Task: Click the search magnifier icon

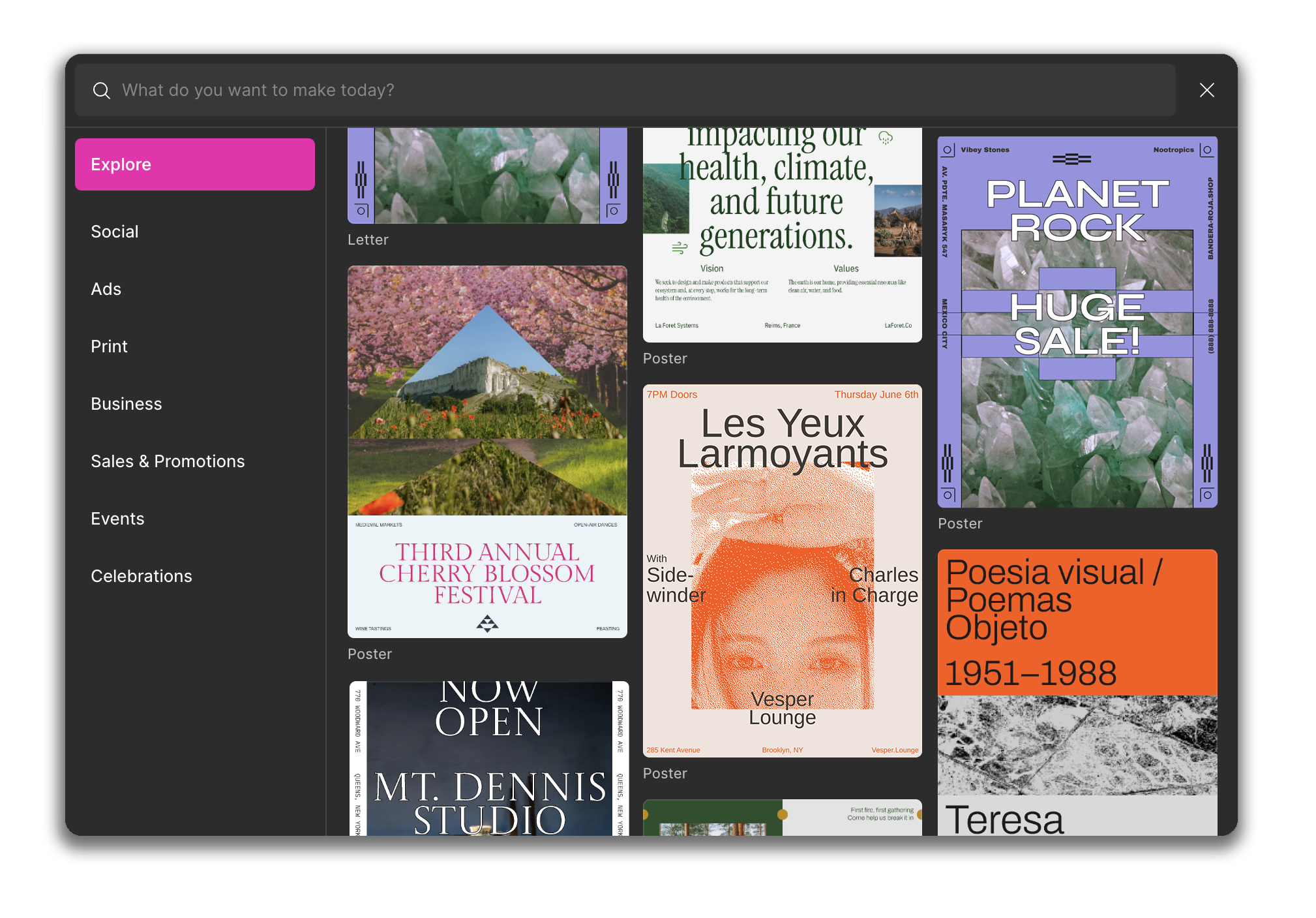Action: point(101,90)
